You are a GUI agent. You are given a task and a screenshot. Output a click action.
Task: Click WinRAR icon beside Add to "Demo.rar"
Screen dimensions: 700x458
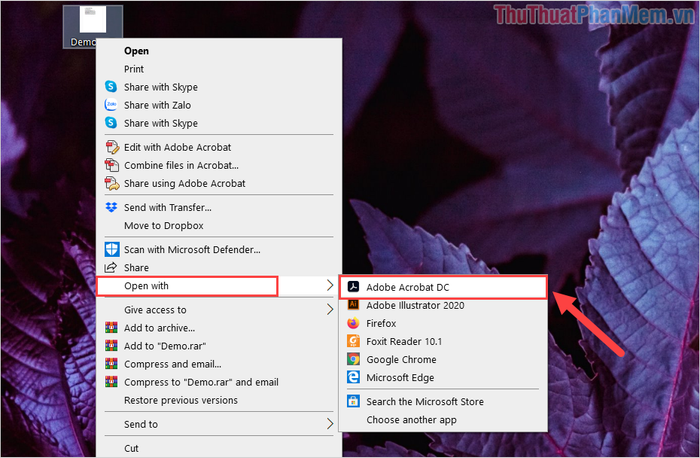tap(111, 346)
